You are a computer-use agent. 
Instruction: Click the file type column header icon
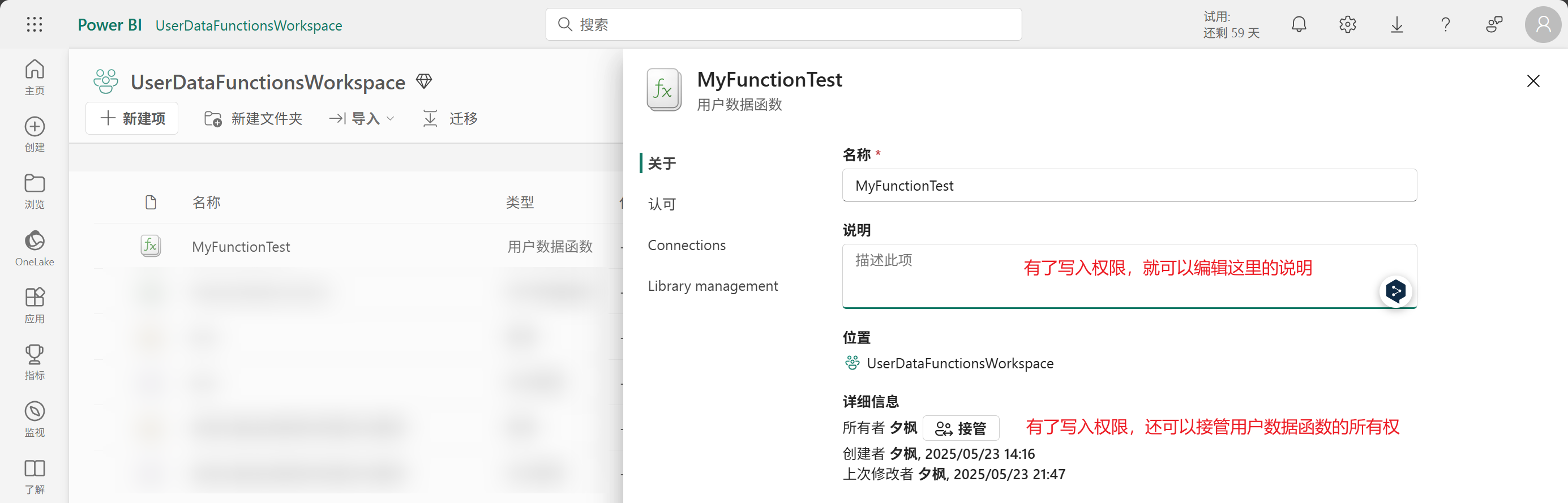(x=151, y=202)
